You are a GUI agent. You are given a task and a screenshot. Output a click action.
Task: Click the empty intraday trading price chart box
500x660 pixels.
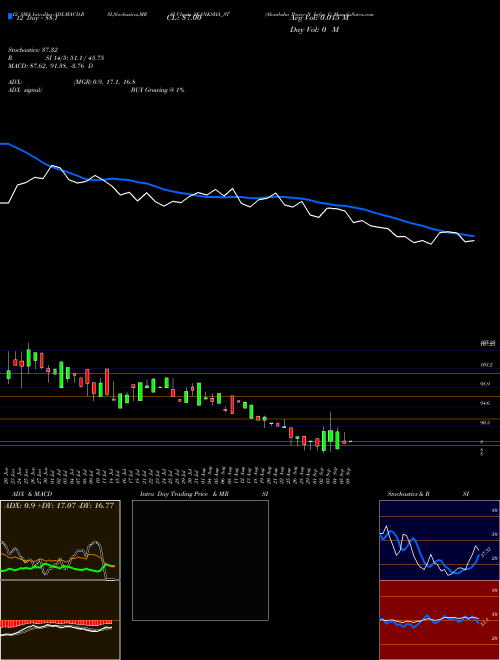click(x=200, y=560)
